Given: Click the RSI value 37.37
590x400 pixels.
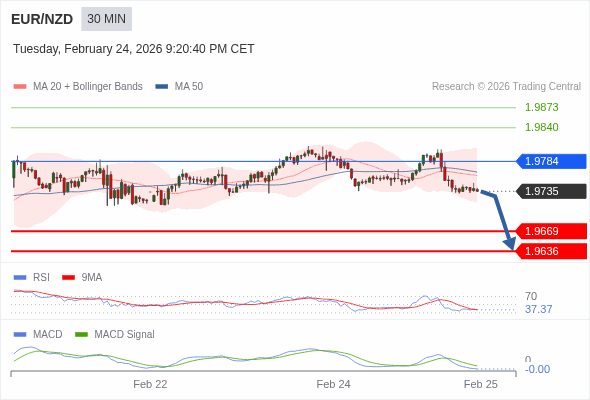Looking at the screenshot, I should tap(538, 309).
